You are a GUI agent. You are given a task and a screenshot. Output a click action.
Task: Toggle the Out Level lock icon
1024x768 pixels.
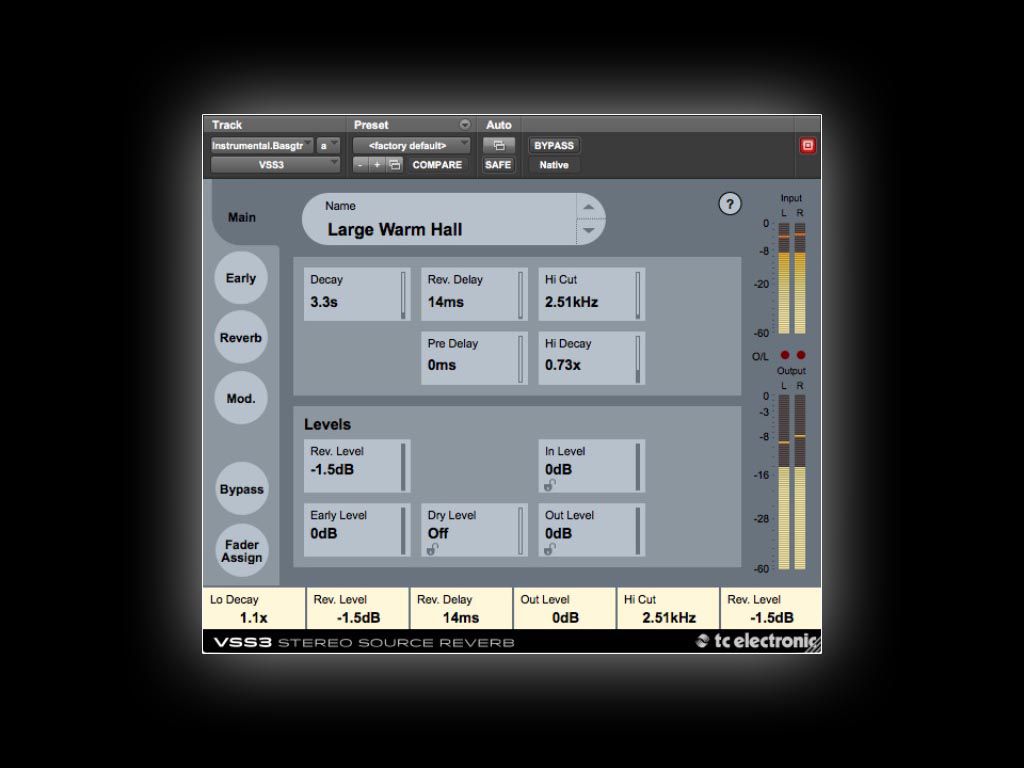(550, 549)
